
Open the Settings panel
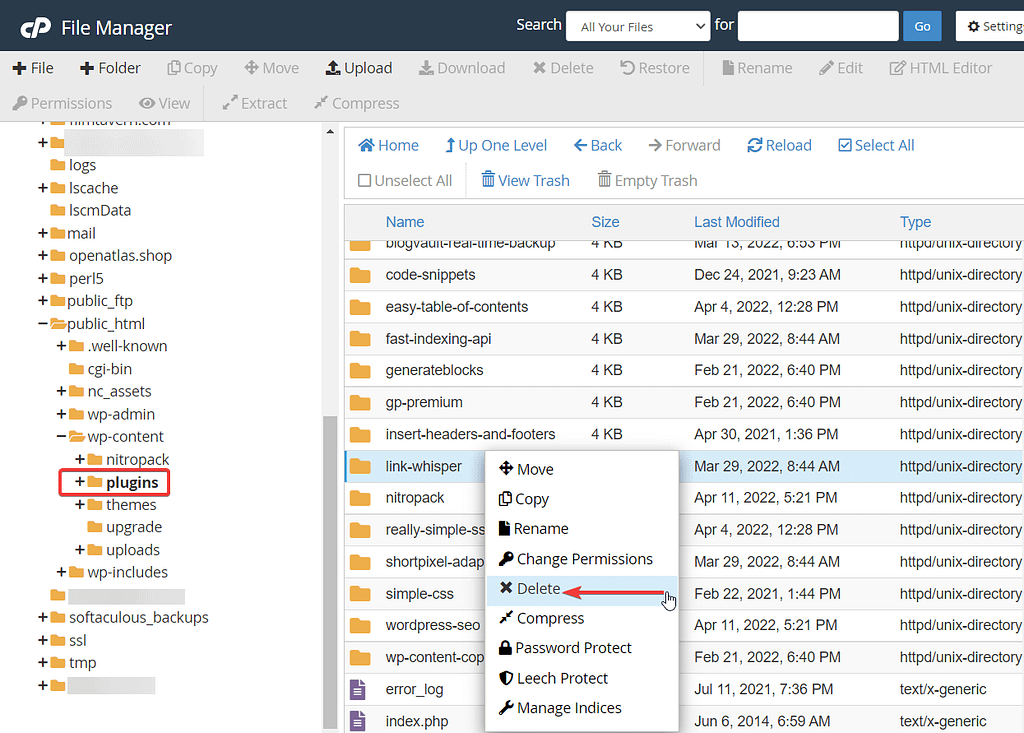coord(996,25)
